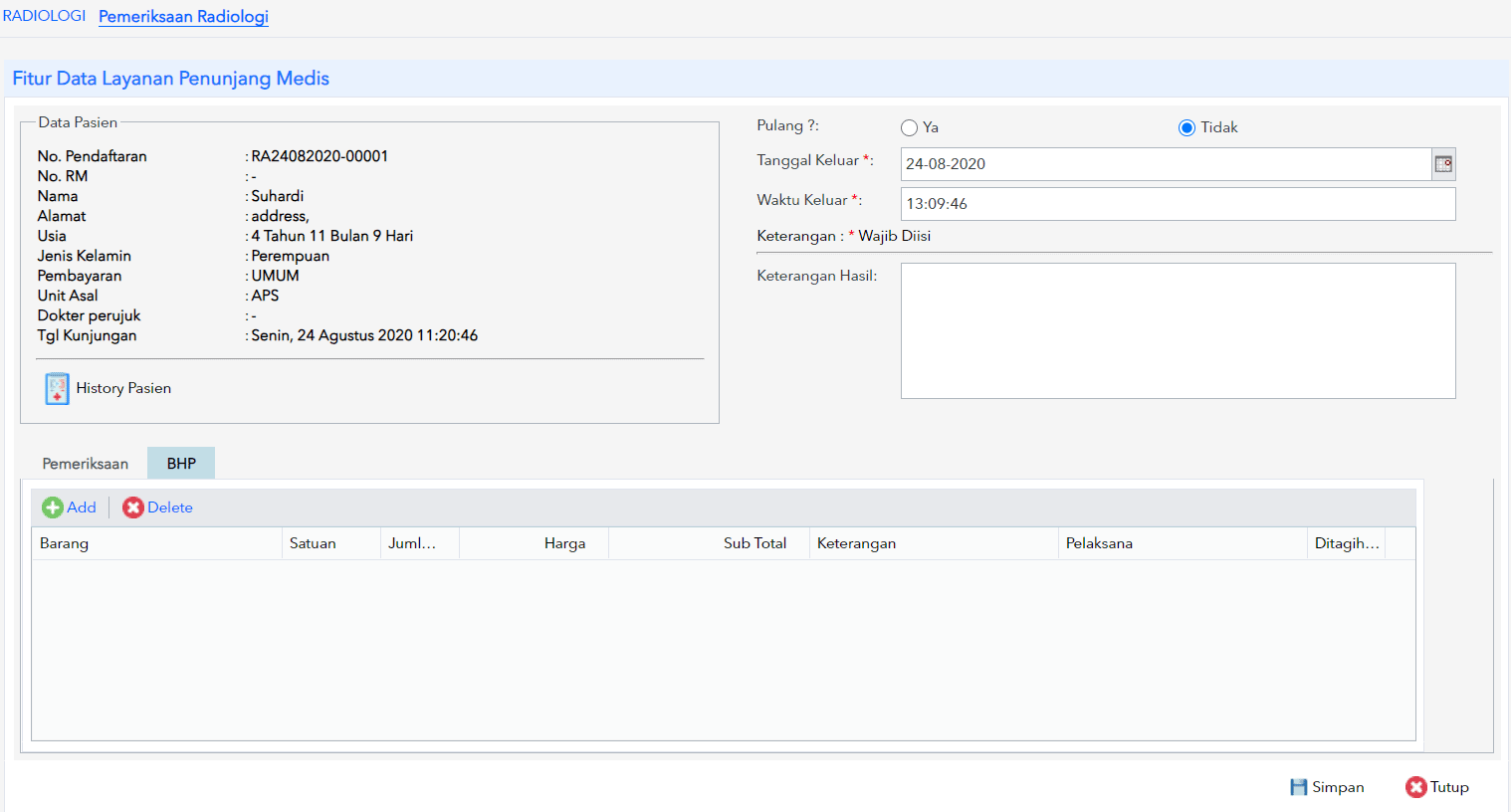1511x812 pixels.
Task: Click the address, value in Alamat row
Action: pos(281,216)
